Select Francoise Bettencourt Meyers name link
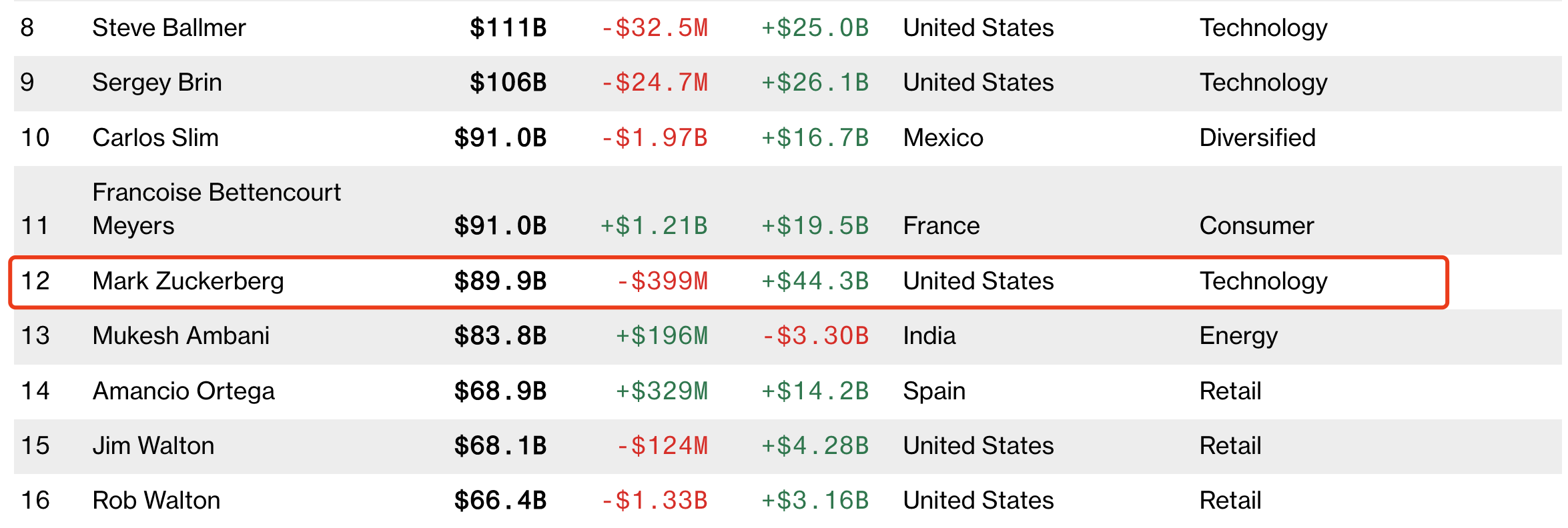 point(216,209)
